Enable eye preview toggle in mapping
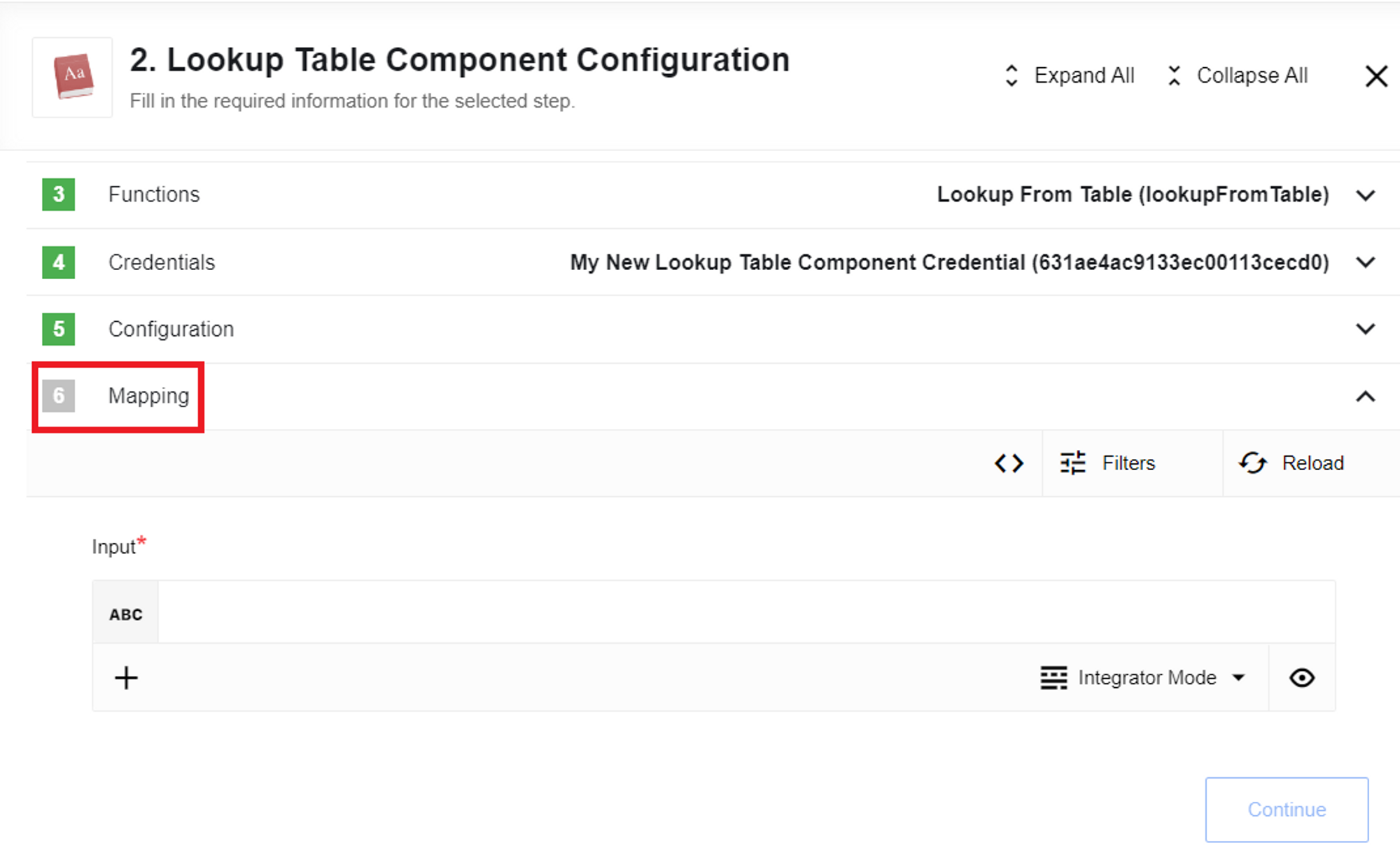The width and height of the screenshot is (1400, 862). pos(1302,677)
